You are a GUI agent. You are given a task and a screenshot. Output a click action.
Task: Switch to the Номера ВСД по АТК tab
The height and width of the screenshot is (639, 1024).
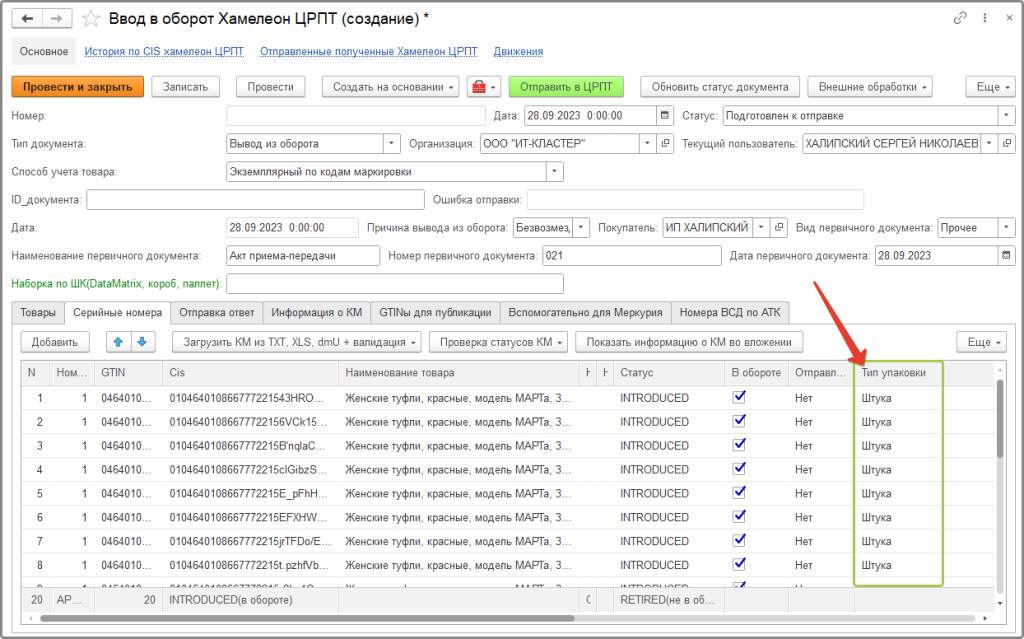[730, 312]
